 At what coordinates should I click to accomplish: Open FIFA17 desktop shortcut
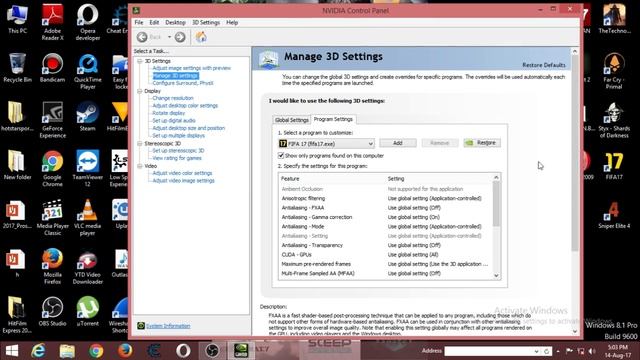coord(614,165)
